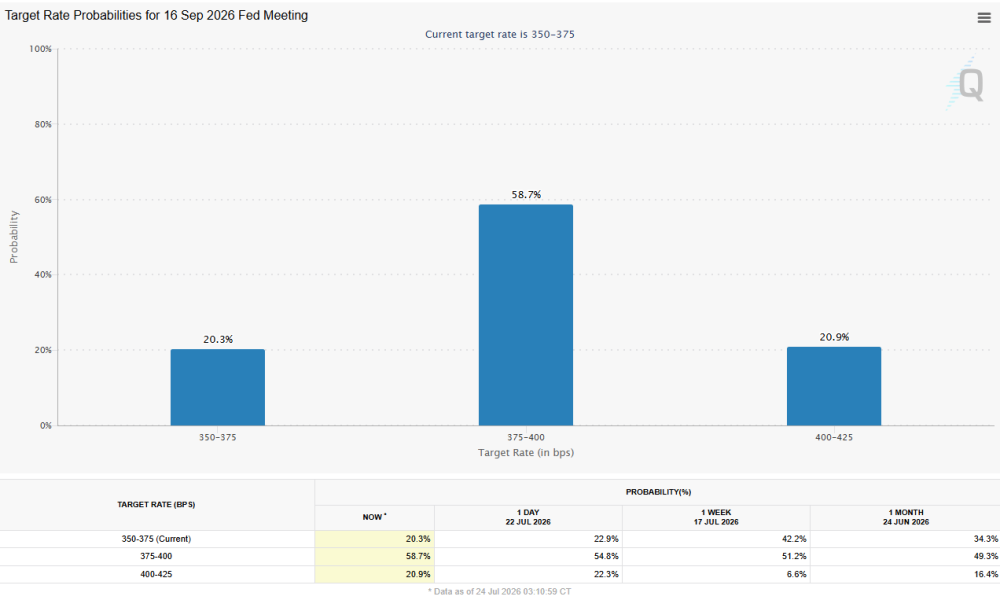
Task: Click the 1 MONTH 24 JUN 2026 header
Action: point(906,517)
